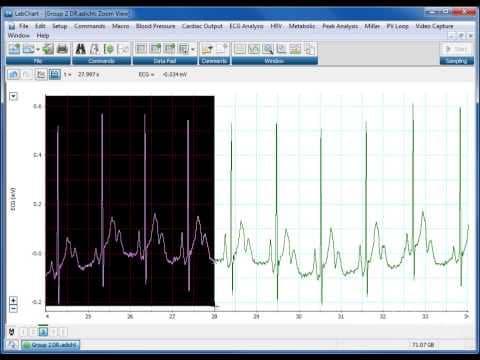Open the ECG Analysis menu
Viewport: 480px width, 360px height.
(246, 26)
